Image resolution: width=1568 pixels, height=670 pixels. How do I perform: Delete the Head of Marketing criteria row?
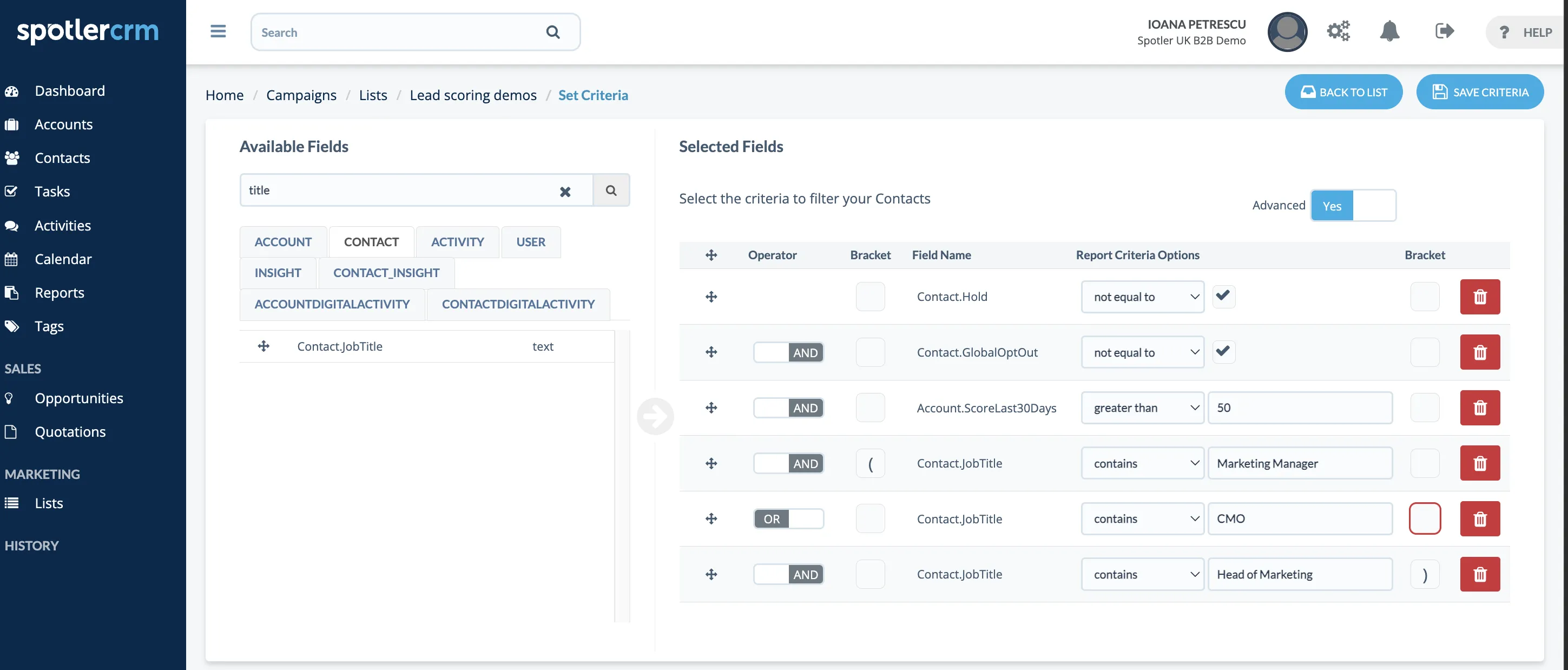tap(1479, 574)
